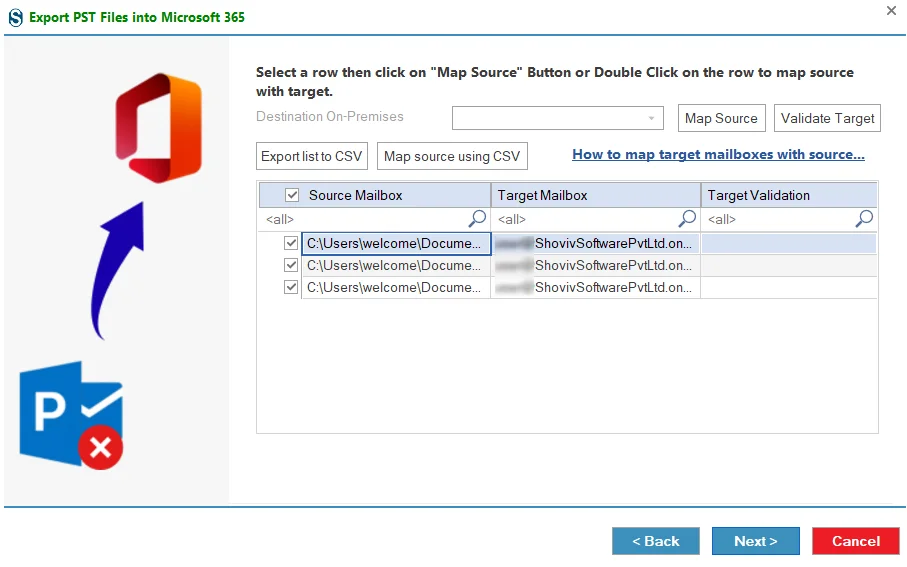Click the Shoviv logo icon in title bar
This screenshot has height=567, width=907.
coord(16,17)
